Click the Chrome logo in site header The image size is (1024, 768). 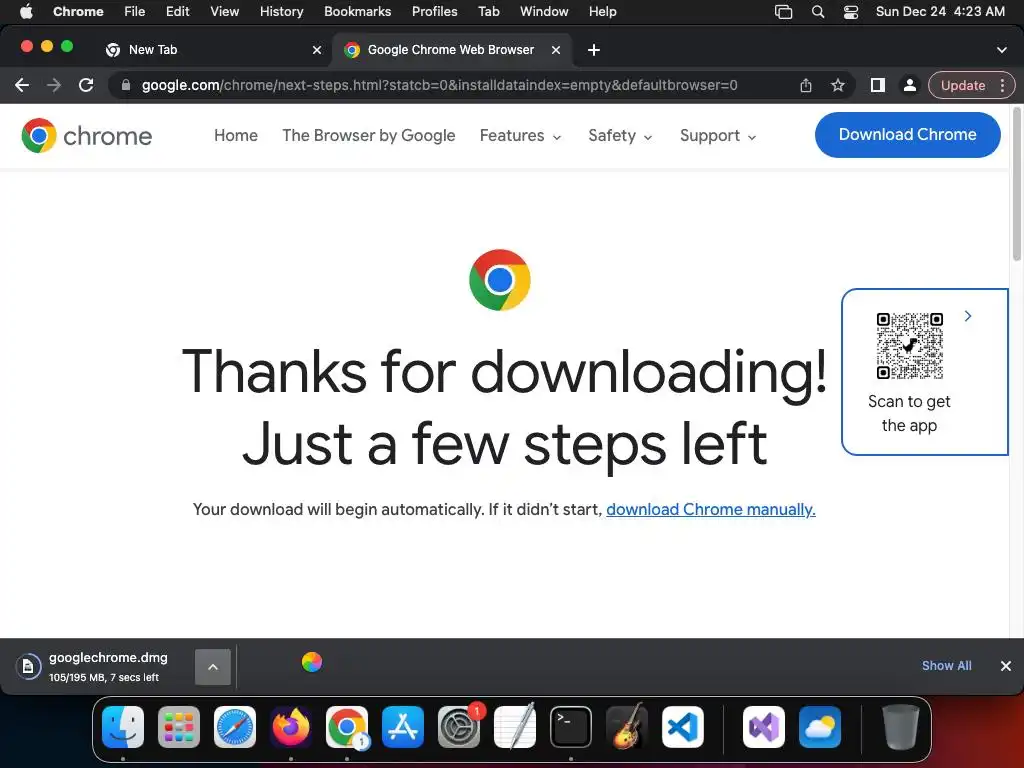pyautogui.click(x=86, y=136)
